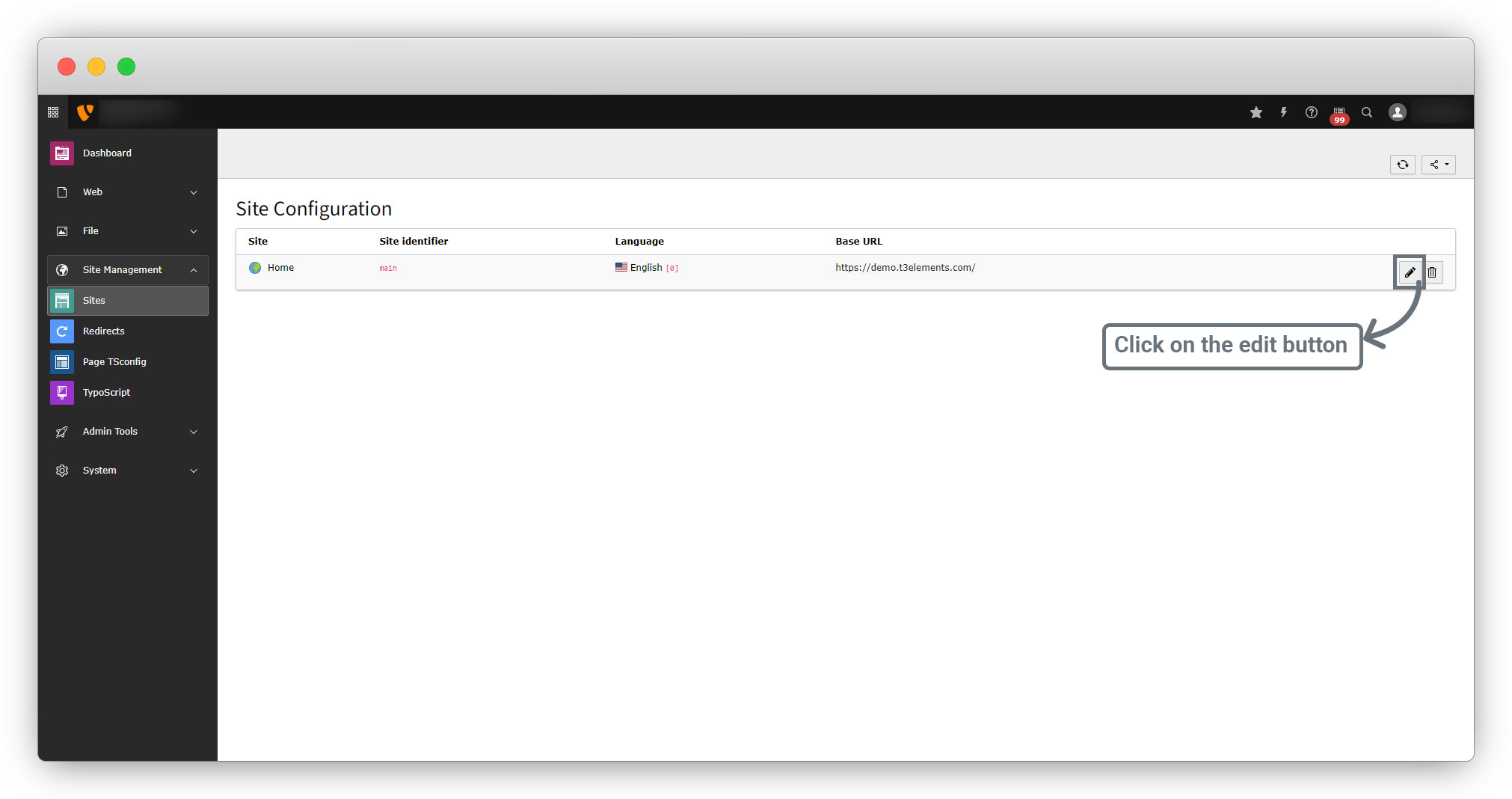Viewport: 1512px width, 799px height.
Task: Open the share dropdown button
Action: point(1438,165)
